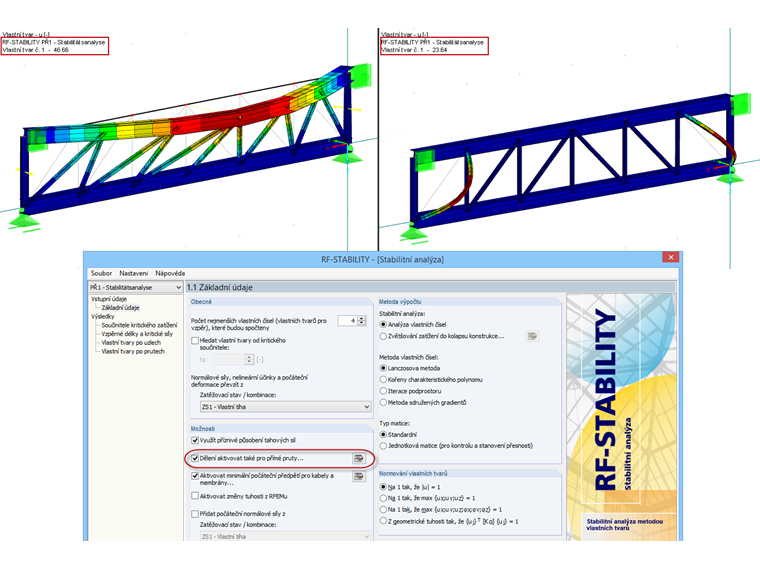The height and width of the screenshot is (570, 760).
Task: Open the Nastavení menu
Action: coord(134,273)
